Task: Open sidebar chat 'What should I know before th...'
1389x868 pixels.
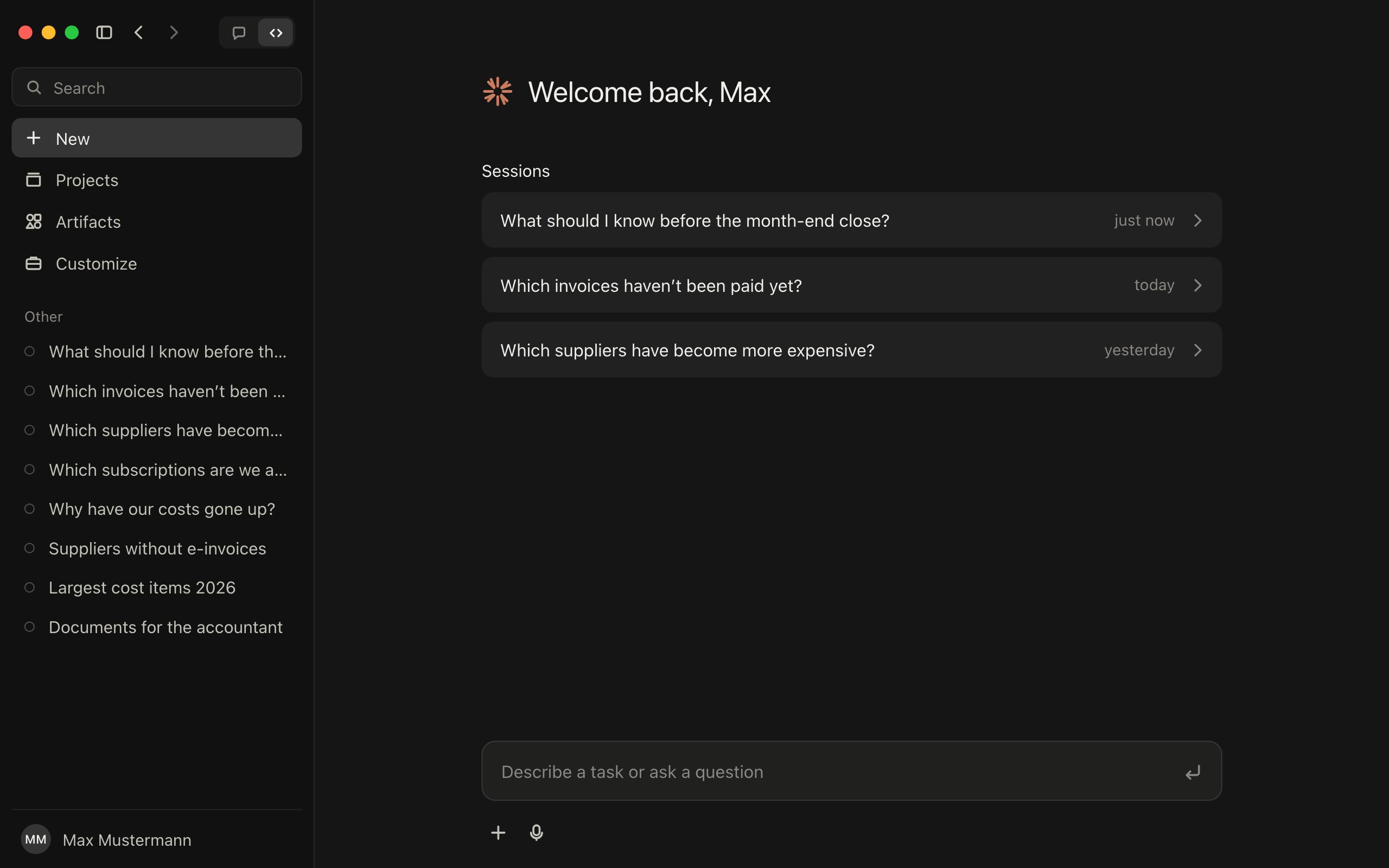Action: (157, 352)
